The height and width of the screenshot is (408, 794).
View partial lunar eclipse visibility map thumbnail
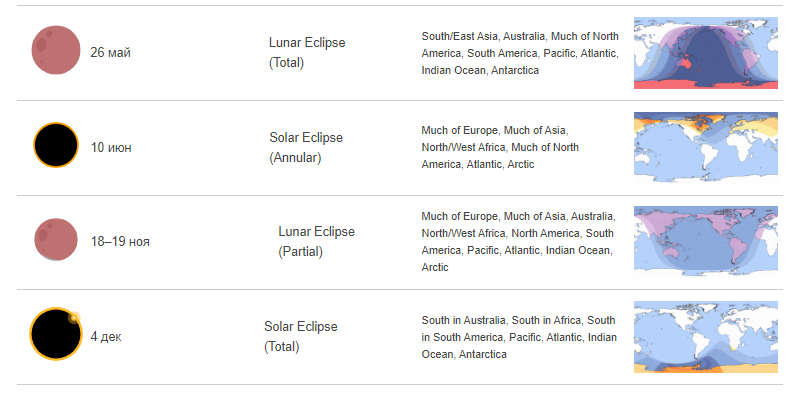(706, 241)
